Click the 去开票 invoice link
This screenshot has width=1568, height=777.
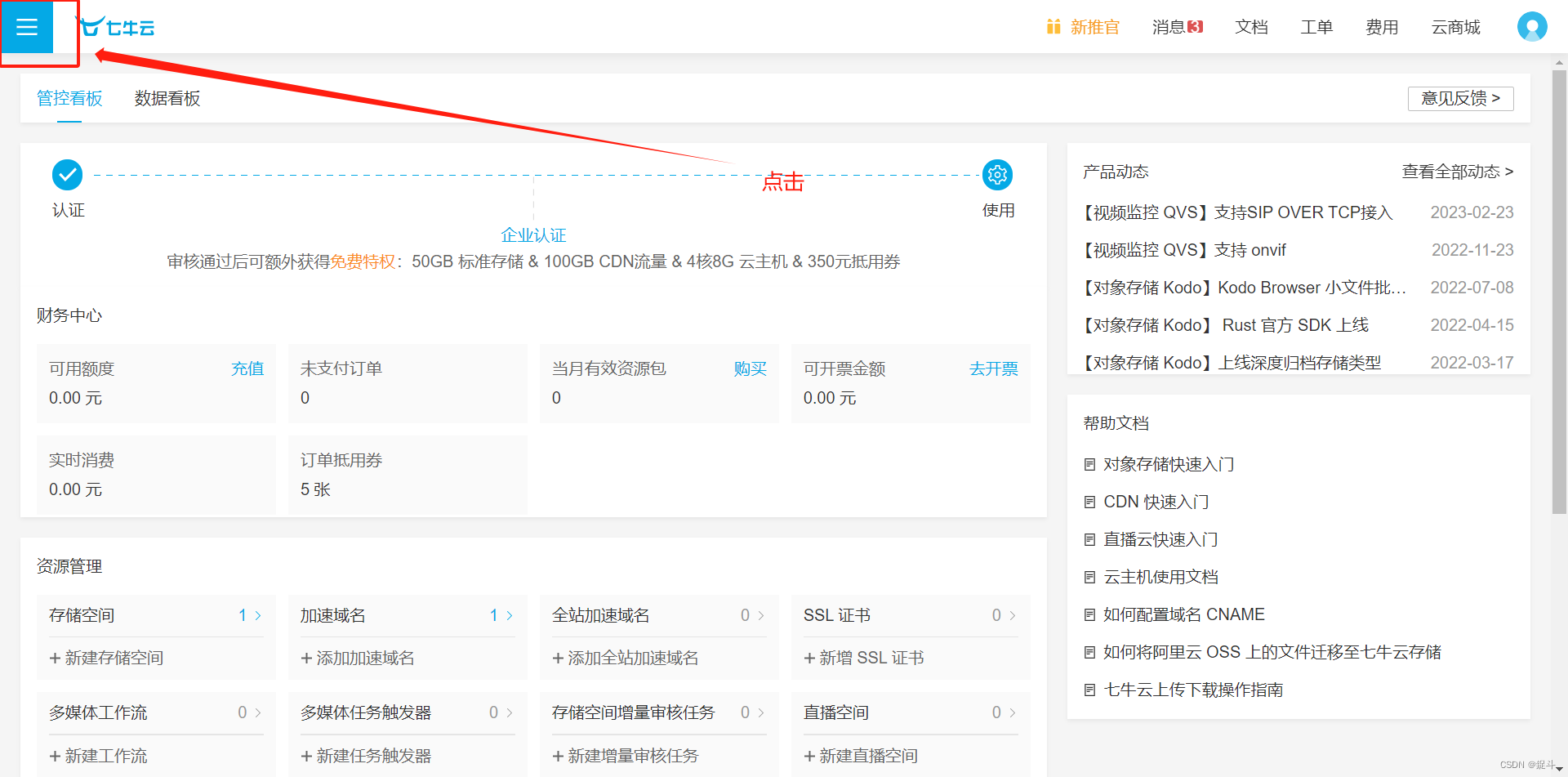point(994,368)
